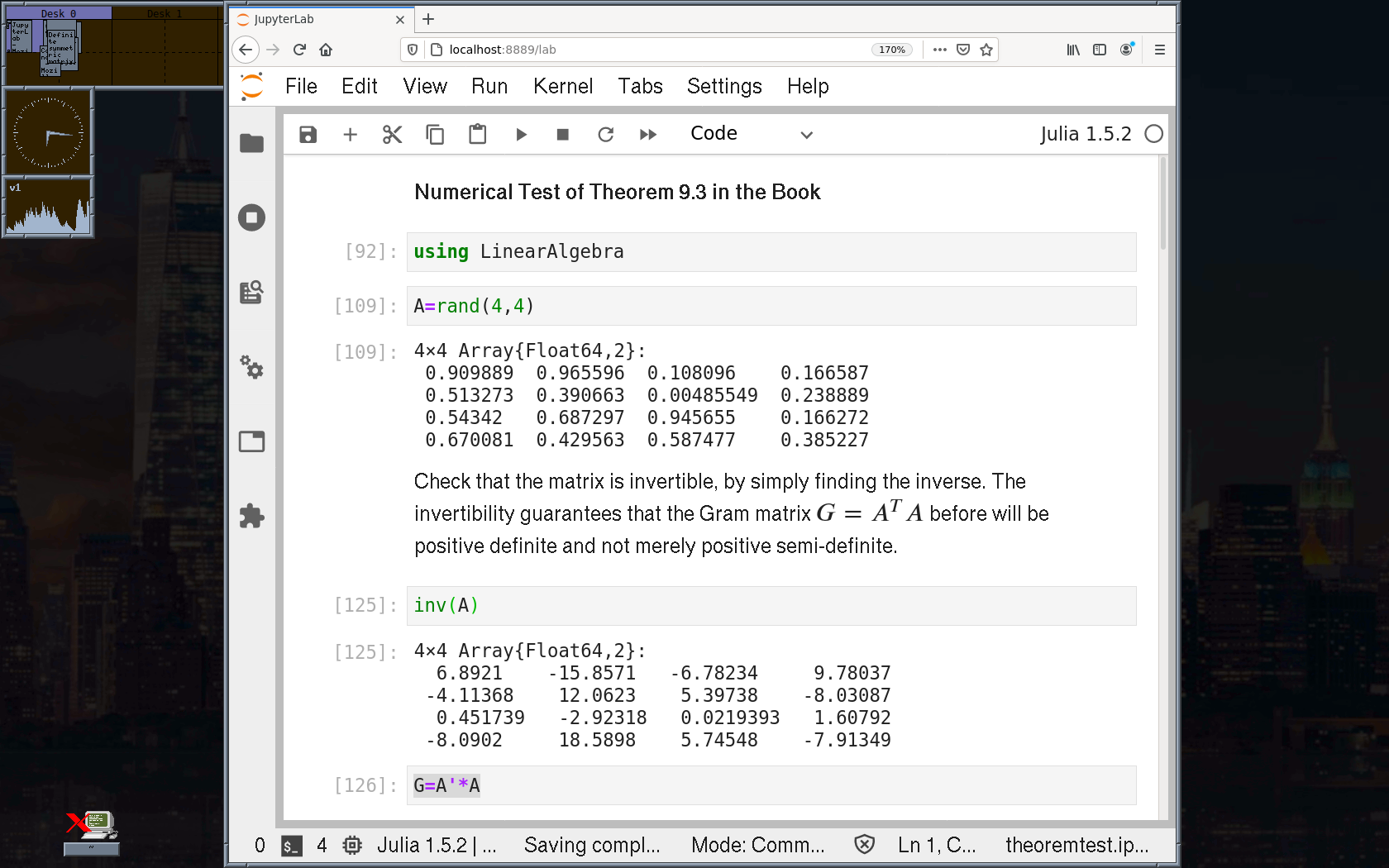The width and height of the screenshot is (1389, 868).
Task: Open a new browser tab
Action: [x=428, y=19]
